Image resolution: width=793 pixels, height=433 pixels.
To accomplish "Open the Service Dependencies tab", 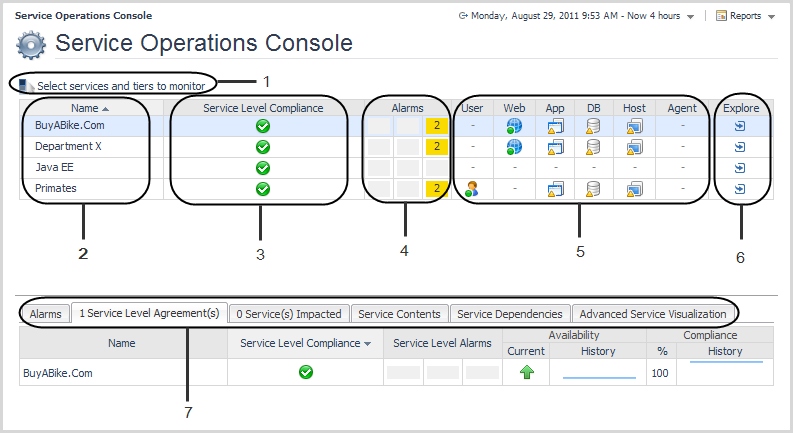I will tap(512, 314).
